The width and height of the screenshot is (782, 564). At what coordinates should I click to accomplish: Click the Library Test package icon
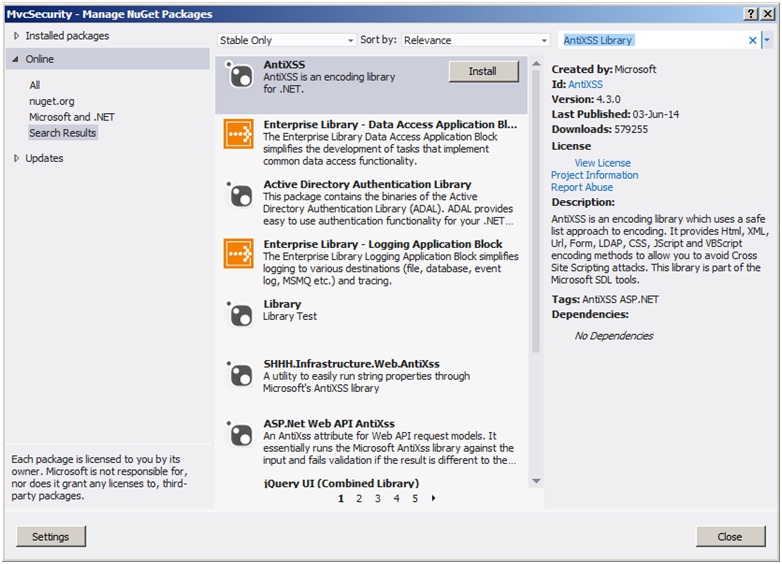239,314
